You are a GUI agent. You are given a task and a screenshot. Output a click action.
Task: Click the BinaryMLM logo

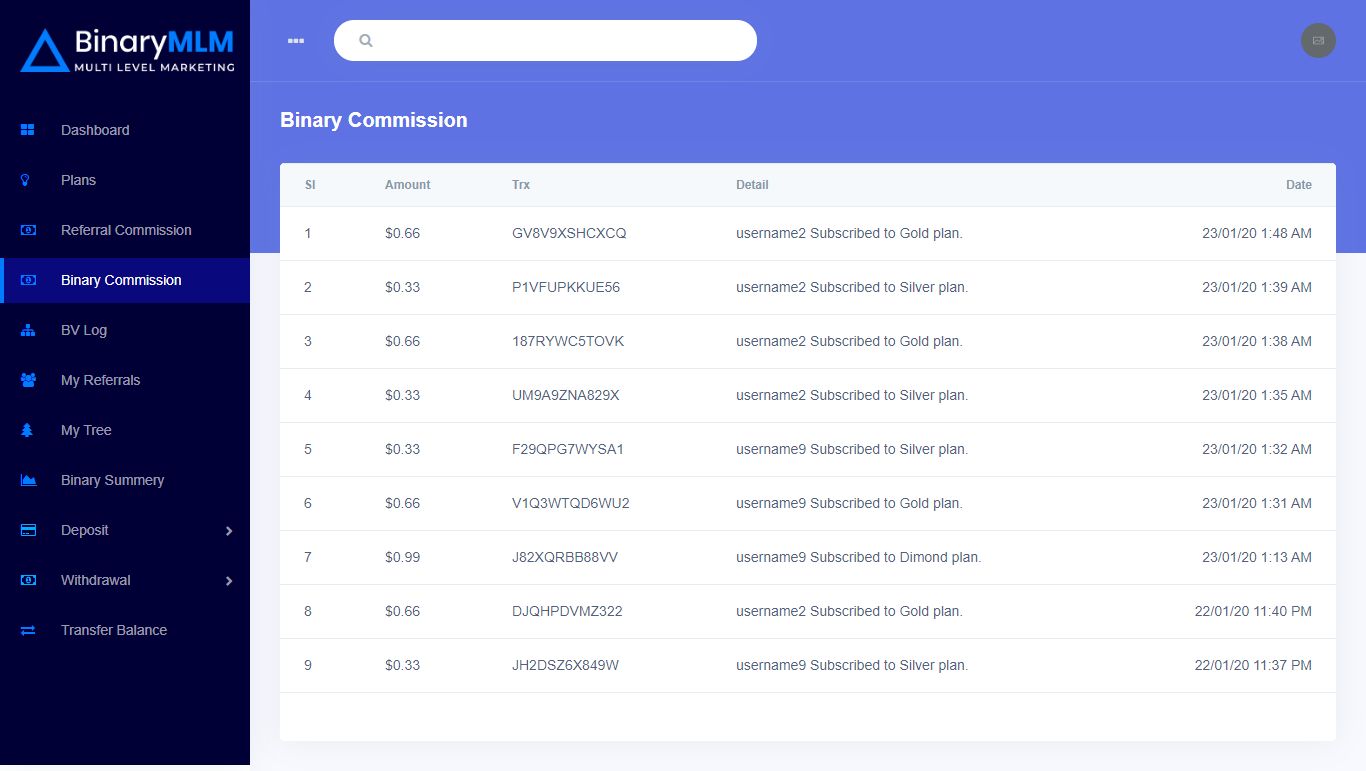point(127,50)
